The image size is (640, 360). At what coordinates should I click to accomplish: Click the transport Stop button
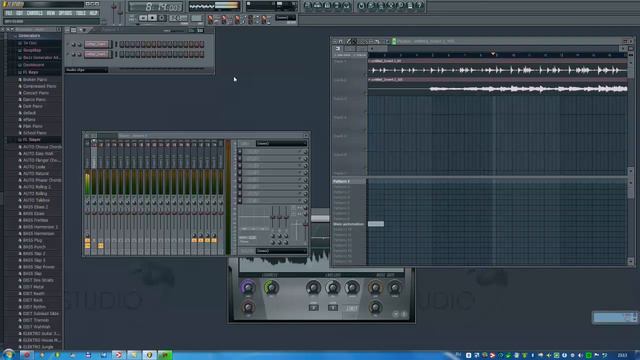[x=152, y=18]
